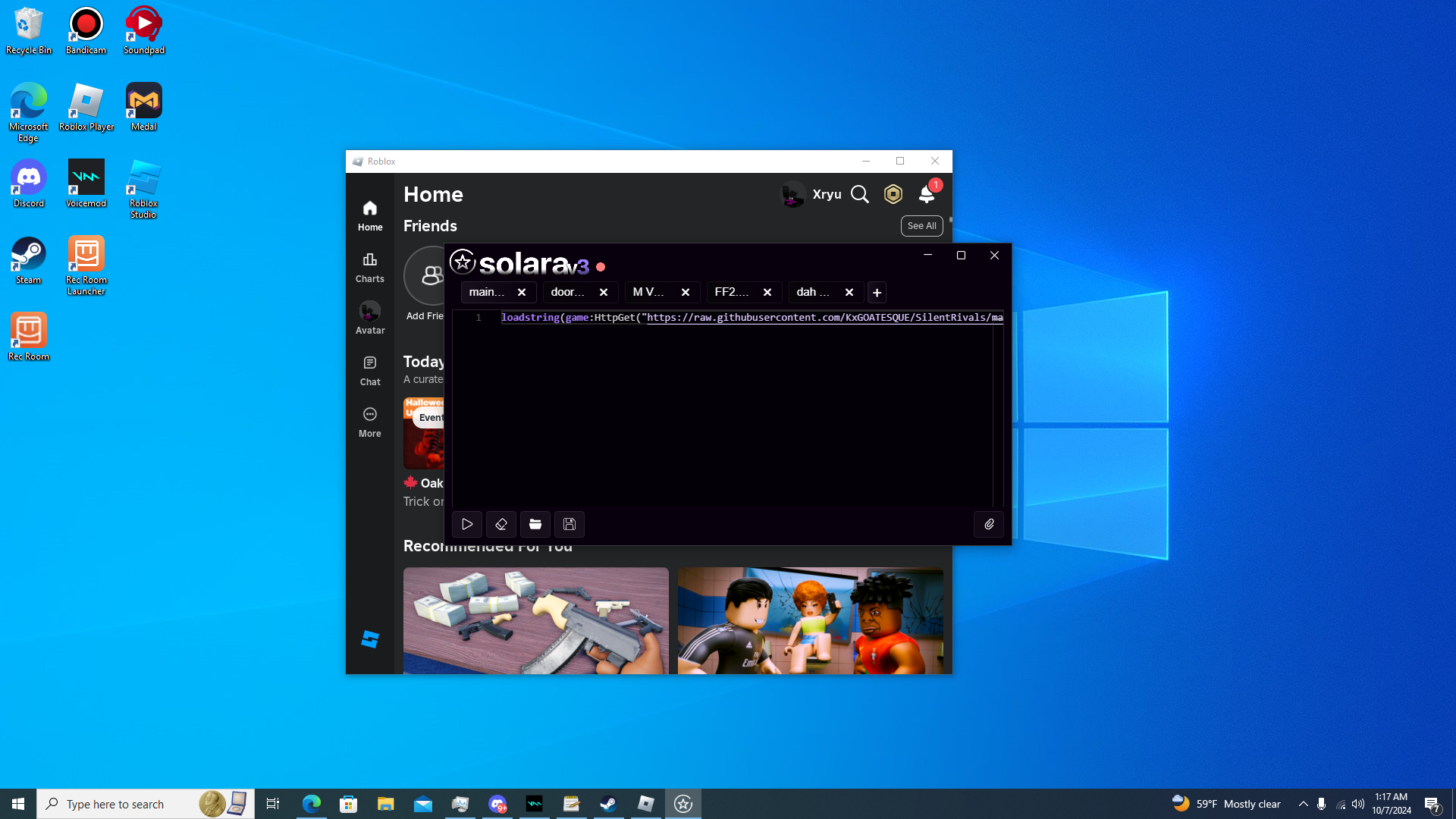Viewport: 1456px width, 819px height.
Task: Open Charts in Roblox sidebar
Action: 370,268
